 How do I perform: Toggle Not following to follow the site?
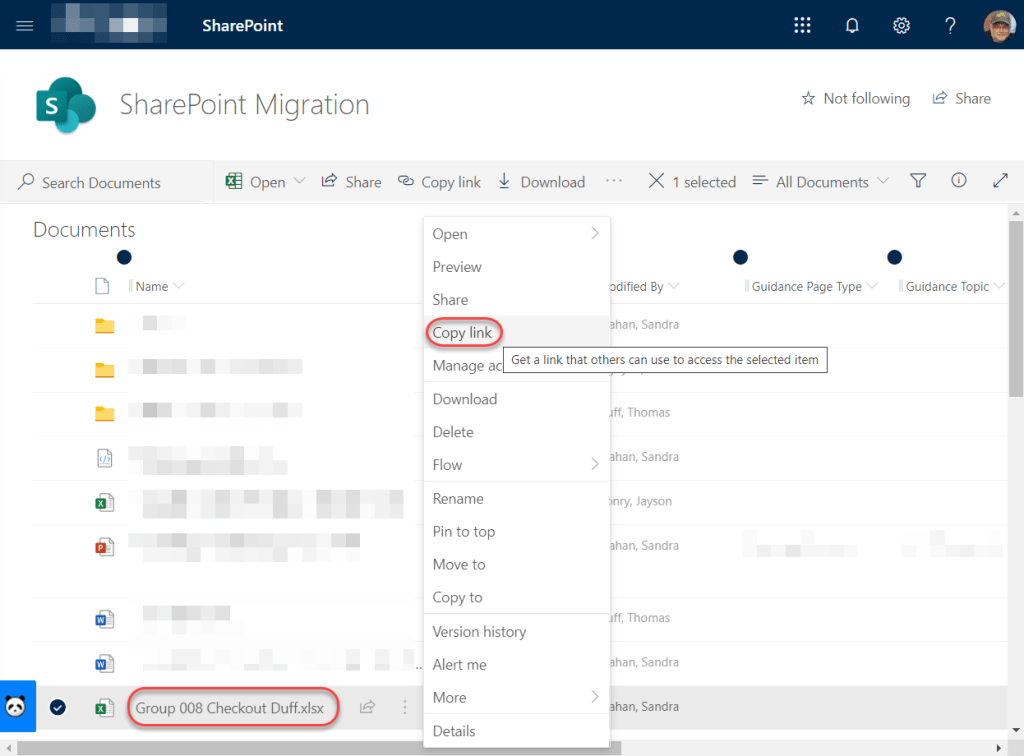[855, 98]
